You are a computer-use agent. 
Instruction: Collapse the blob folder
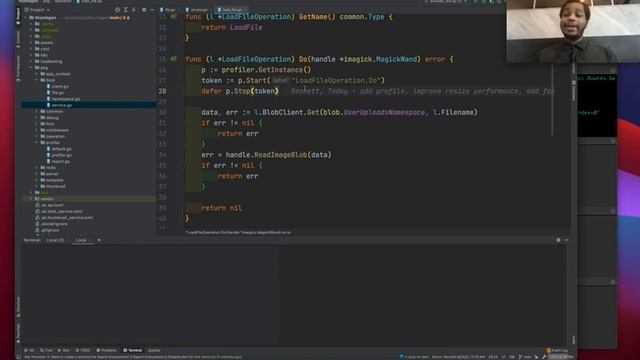37,80
